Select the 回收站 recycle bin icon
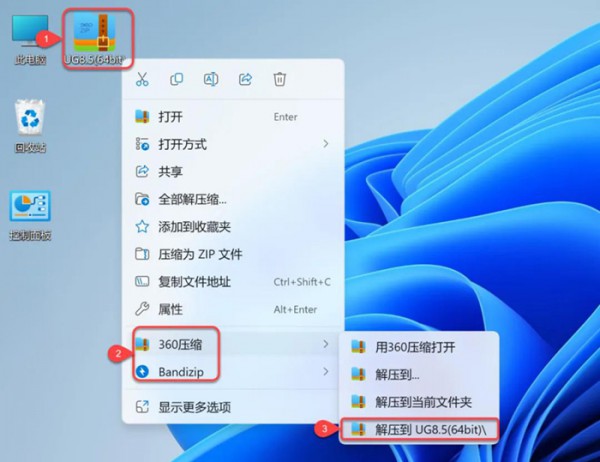 pyautogui.click(x=30, y=126)
